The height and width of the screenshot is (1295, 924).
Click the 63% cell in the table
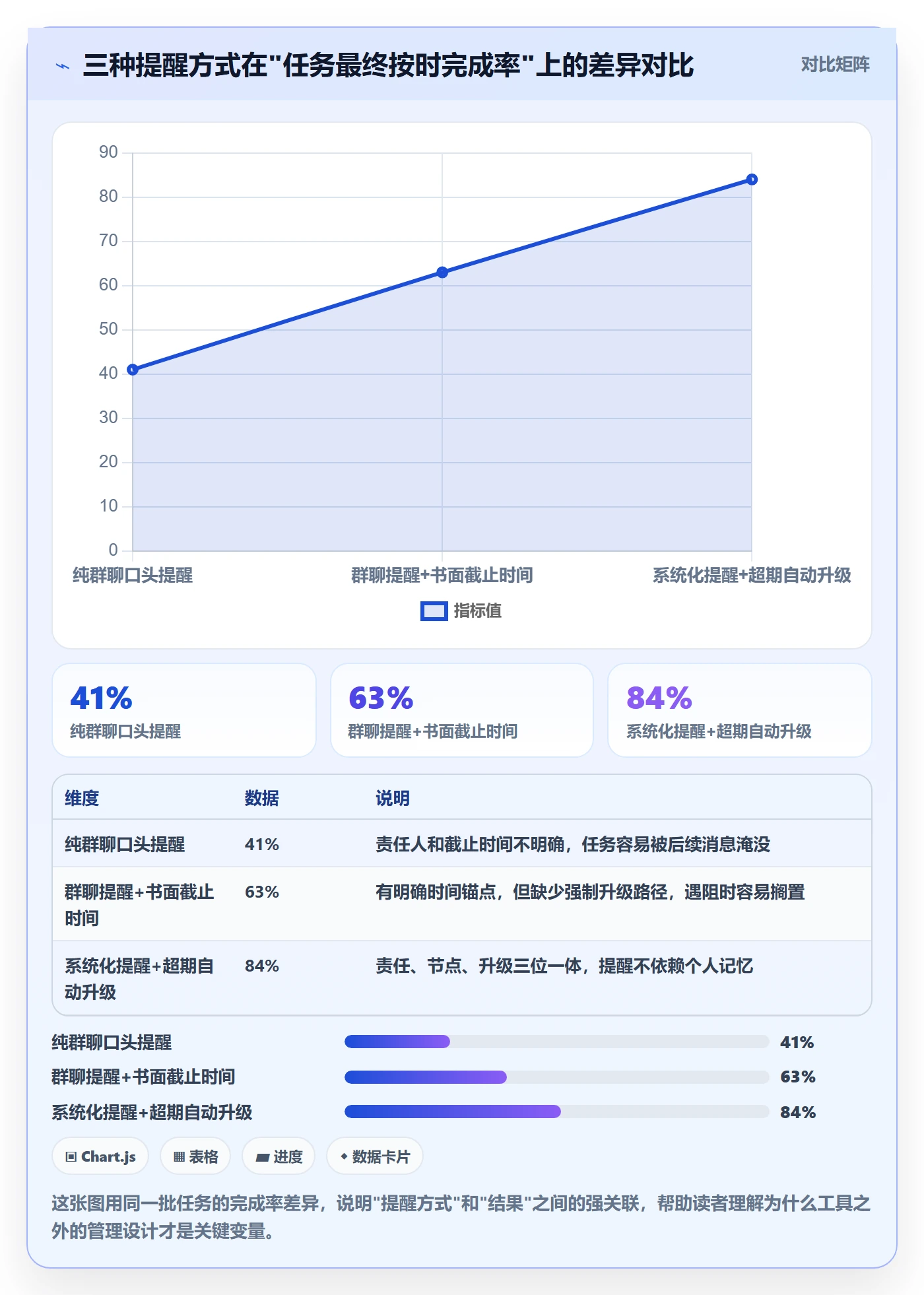[x=262, y=892]
